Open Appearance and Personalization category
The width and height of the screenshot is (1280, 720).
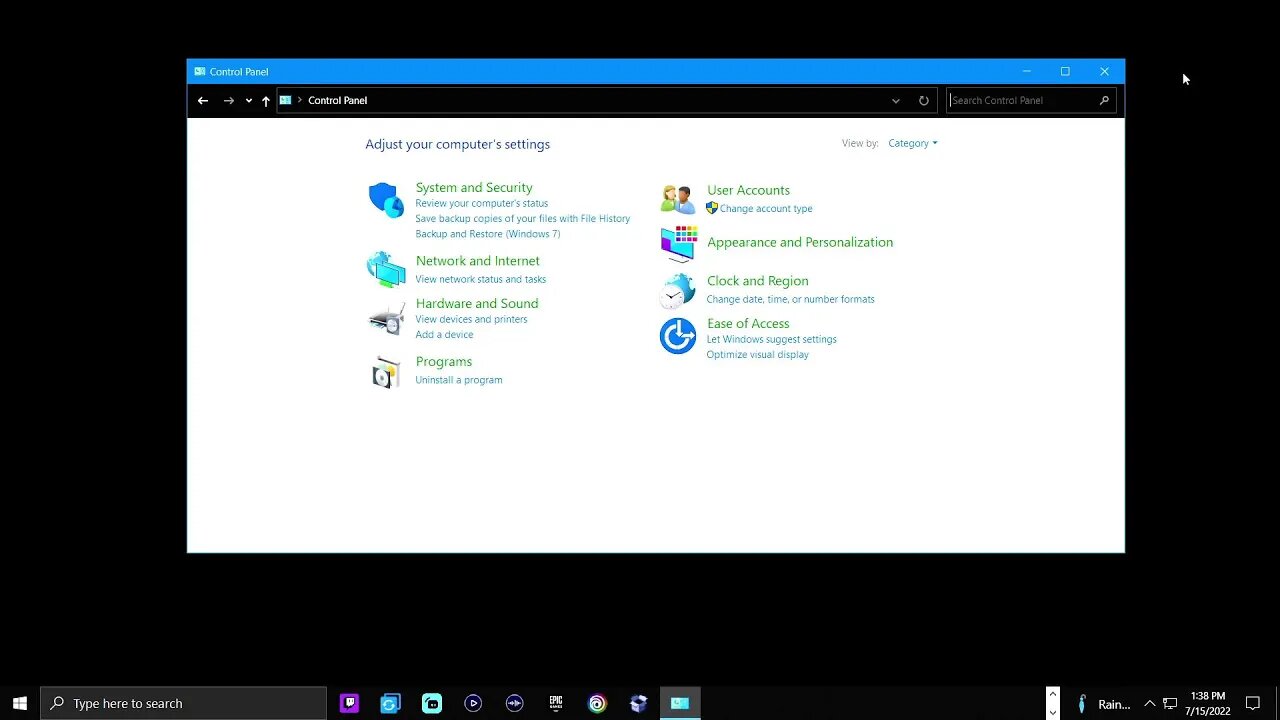(800, 242)
